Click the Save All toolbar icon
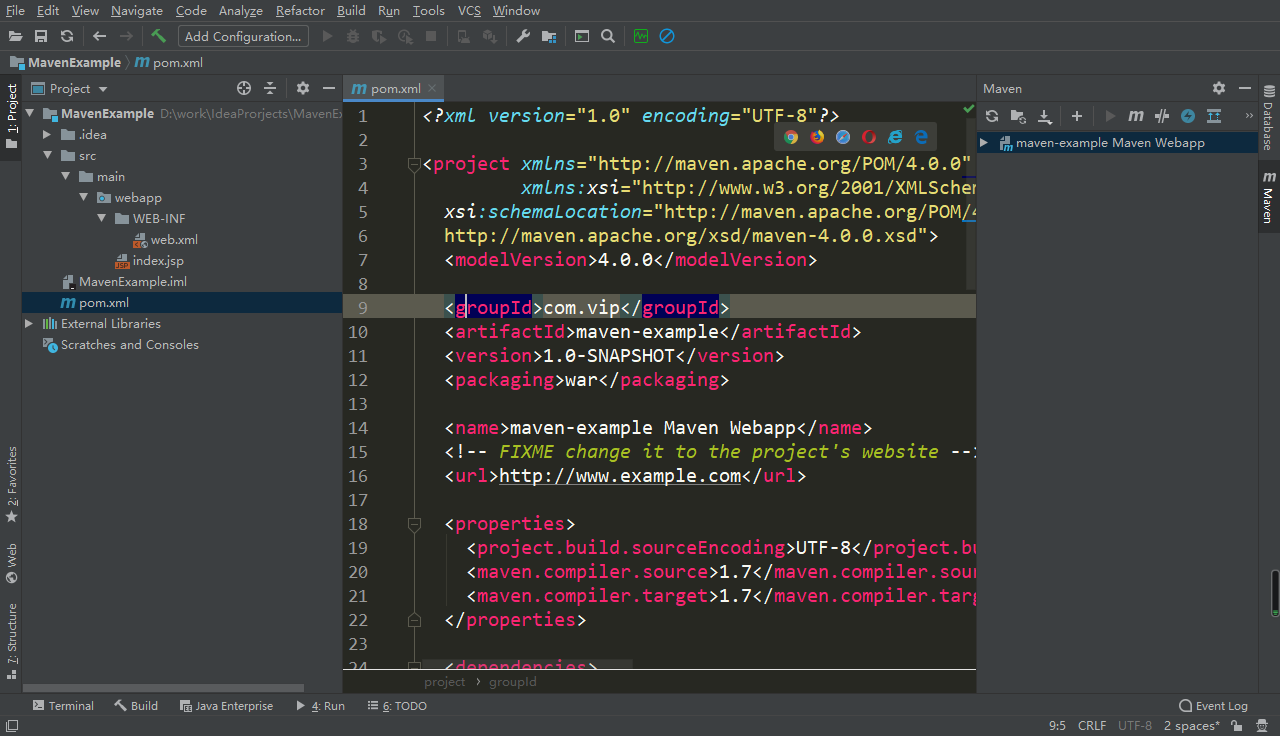Screen dimensions: 1280x736 (x=41, y=36)
